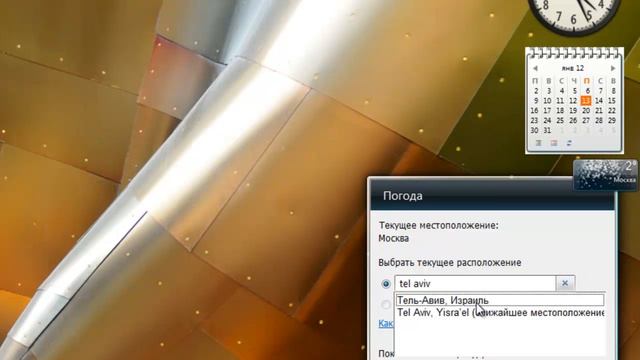
Task: Select the blue arrows icon below calendar dates
Action: point(569,143)
